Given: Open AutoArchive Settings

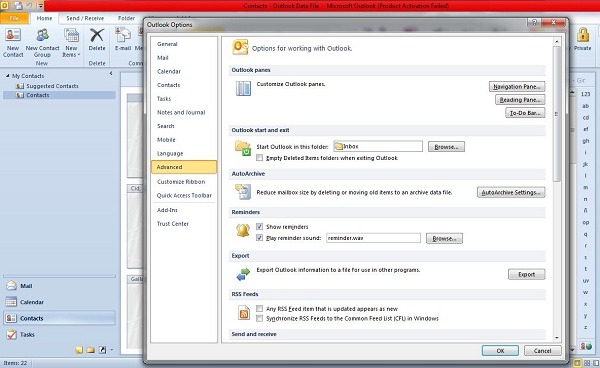Looking at the screenshot, I should click(511, 192).
